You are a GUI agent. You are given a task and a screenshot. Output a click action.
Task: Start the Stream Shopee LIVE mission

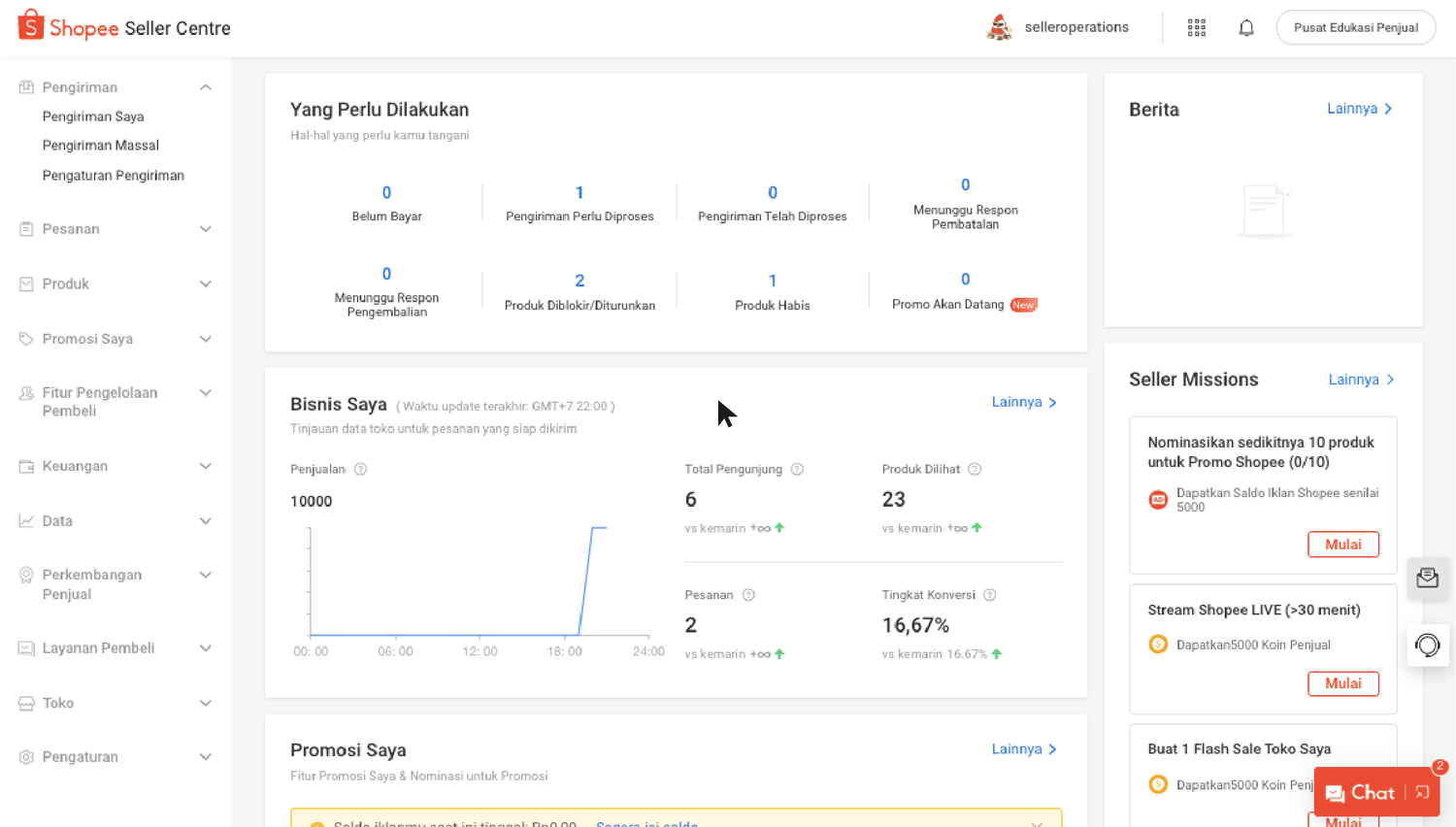point(1342,683)
